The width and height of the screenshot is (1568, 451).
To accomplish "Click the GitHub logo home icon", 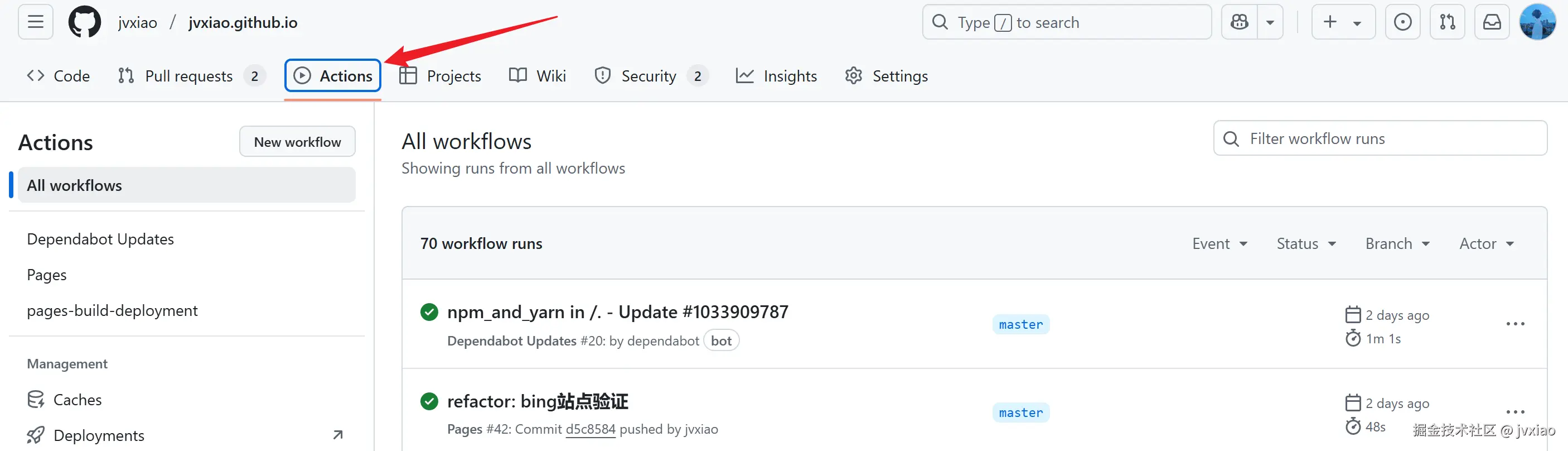I will click(x=85, y=22).
